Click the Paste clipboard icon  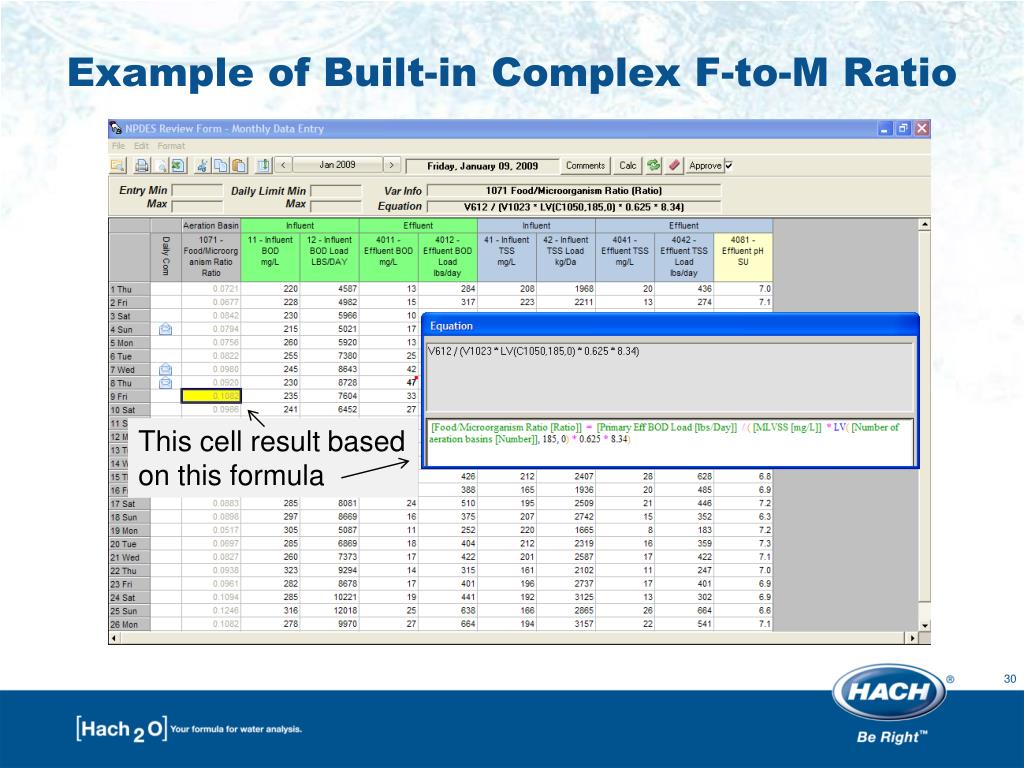coord(239,166)
